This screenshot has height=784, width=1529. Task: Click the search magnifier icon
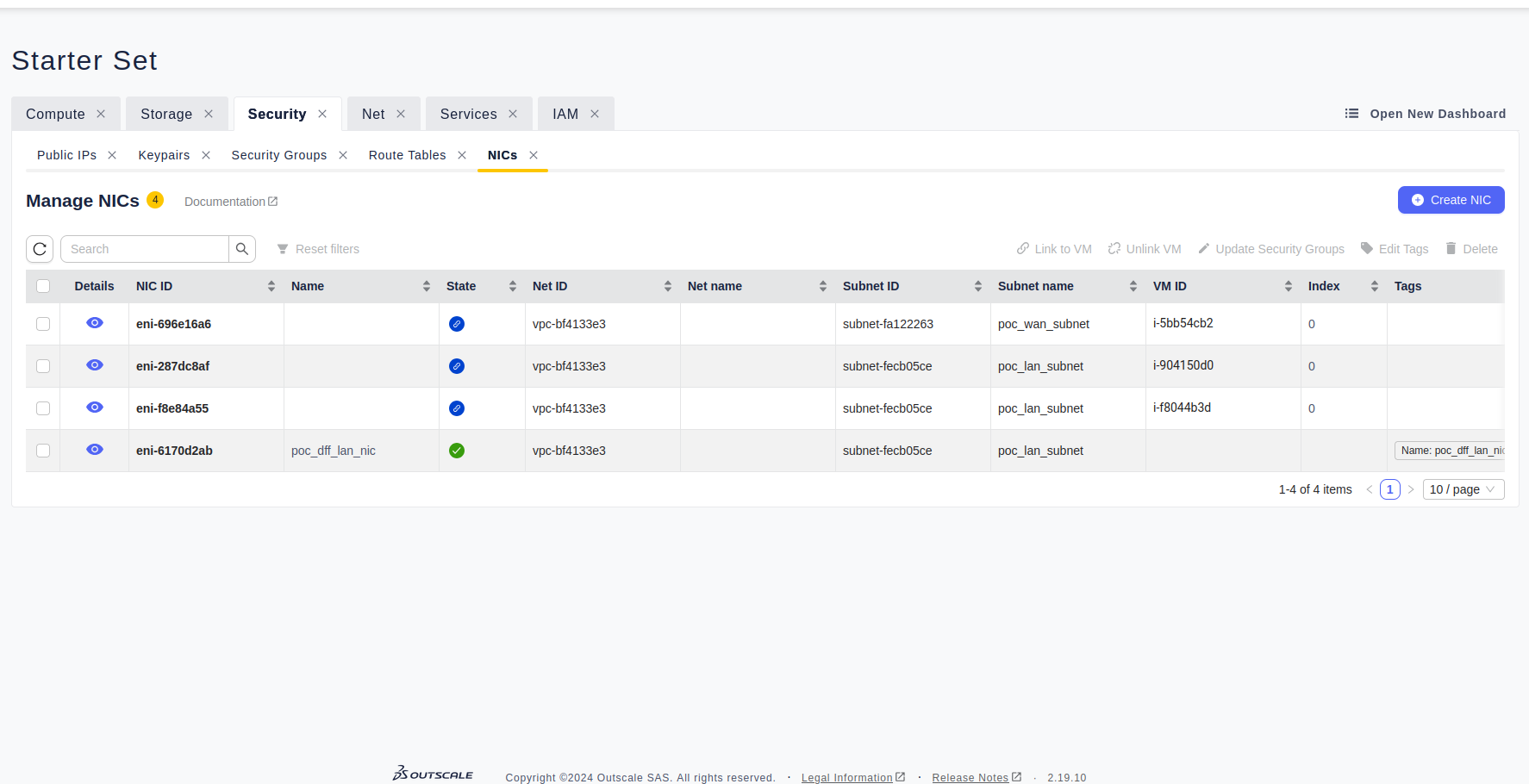[242, 249]
